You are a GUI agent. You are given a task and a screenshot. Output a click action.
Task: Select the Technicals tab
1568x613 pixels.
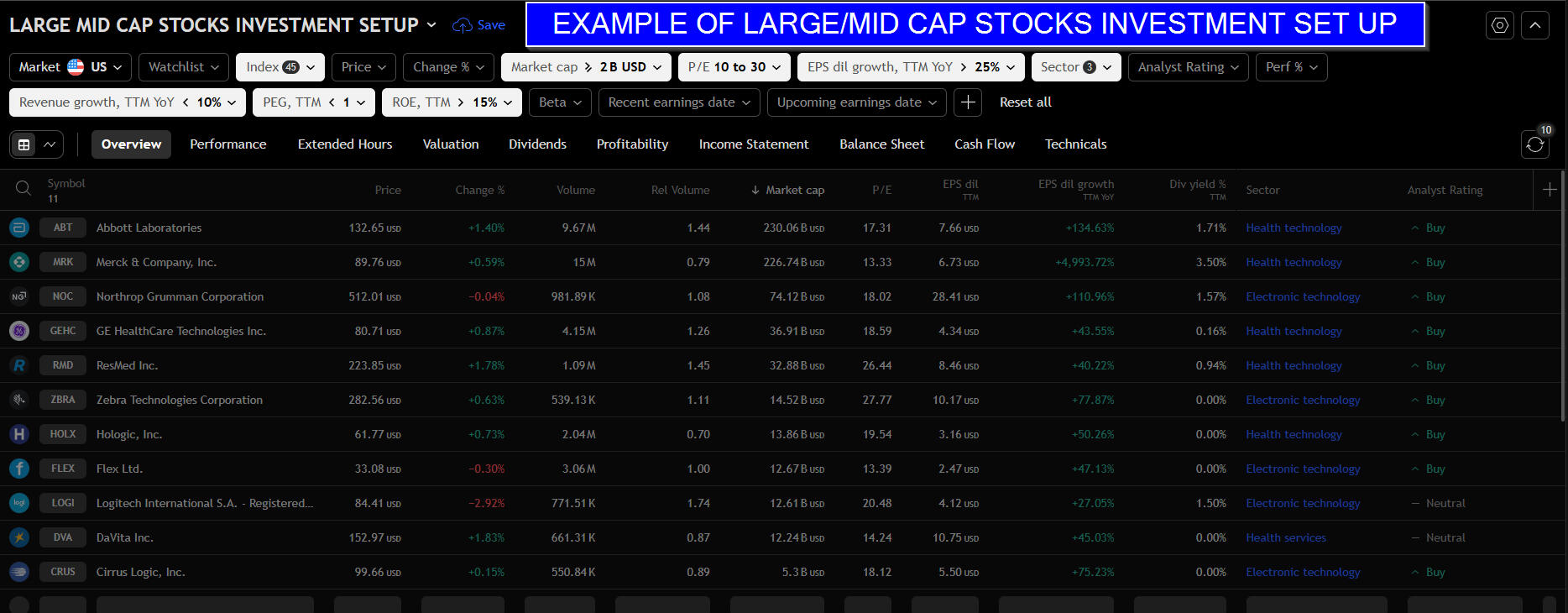1075,144
